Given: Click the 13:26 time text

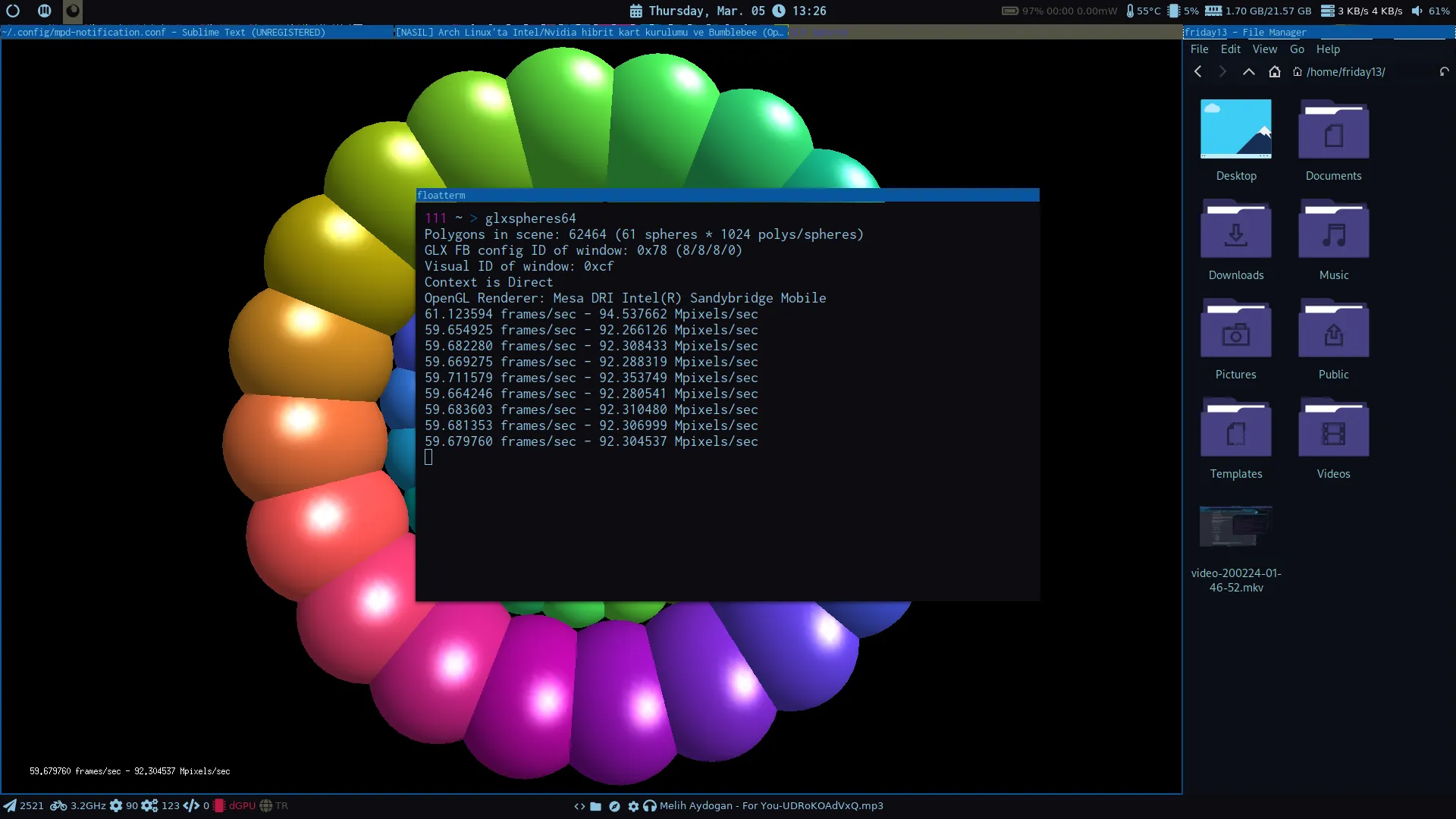Looking at the screenshot, I should click(x=809, y=11).
